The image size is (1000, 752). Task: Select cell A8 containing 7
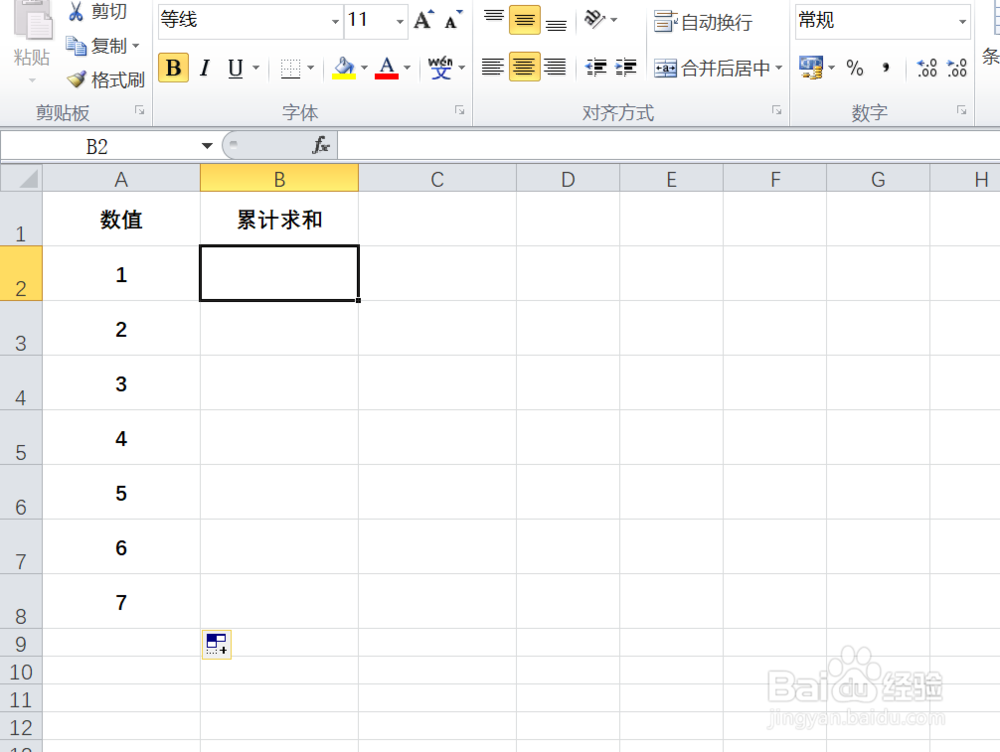point(121,601)
